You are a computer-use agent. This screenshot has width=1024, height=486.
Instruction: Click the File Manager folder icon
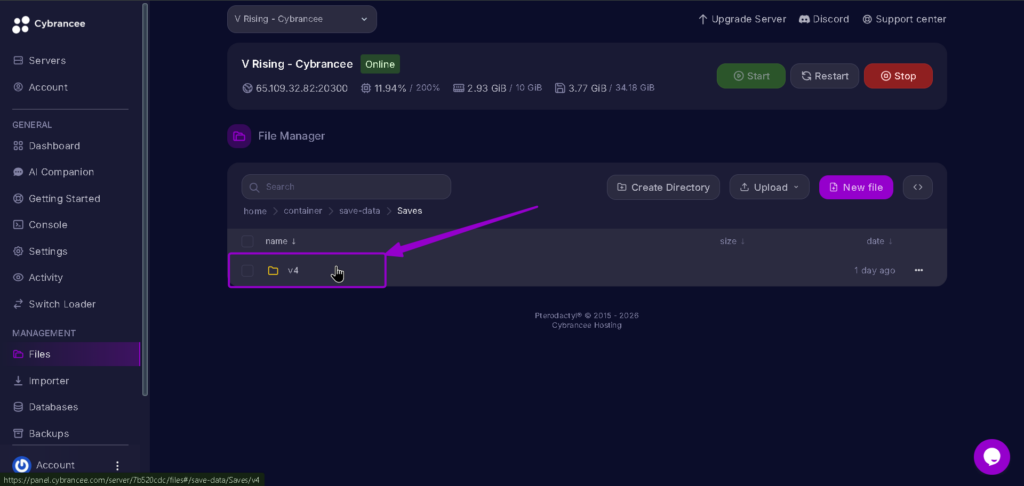click(239, 136)
